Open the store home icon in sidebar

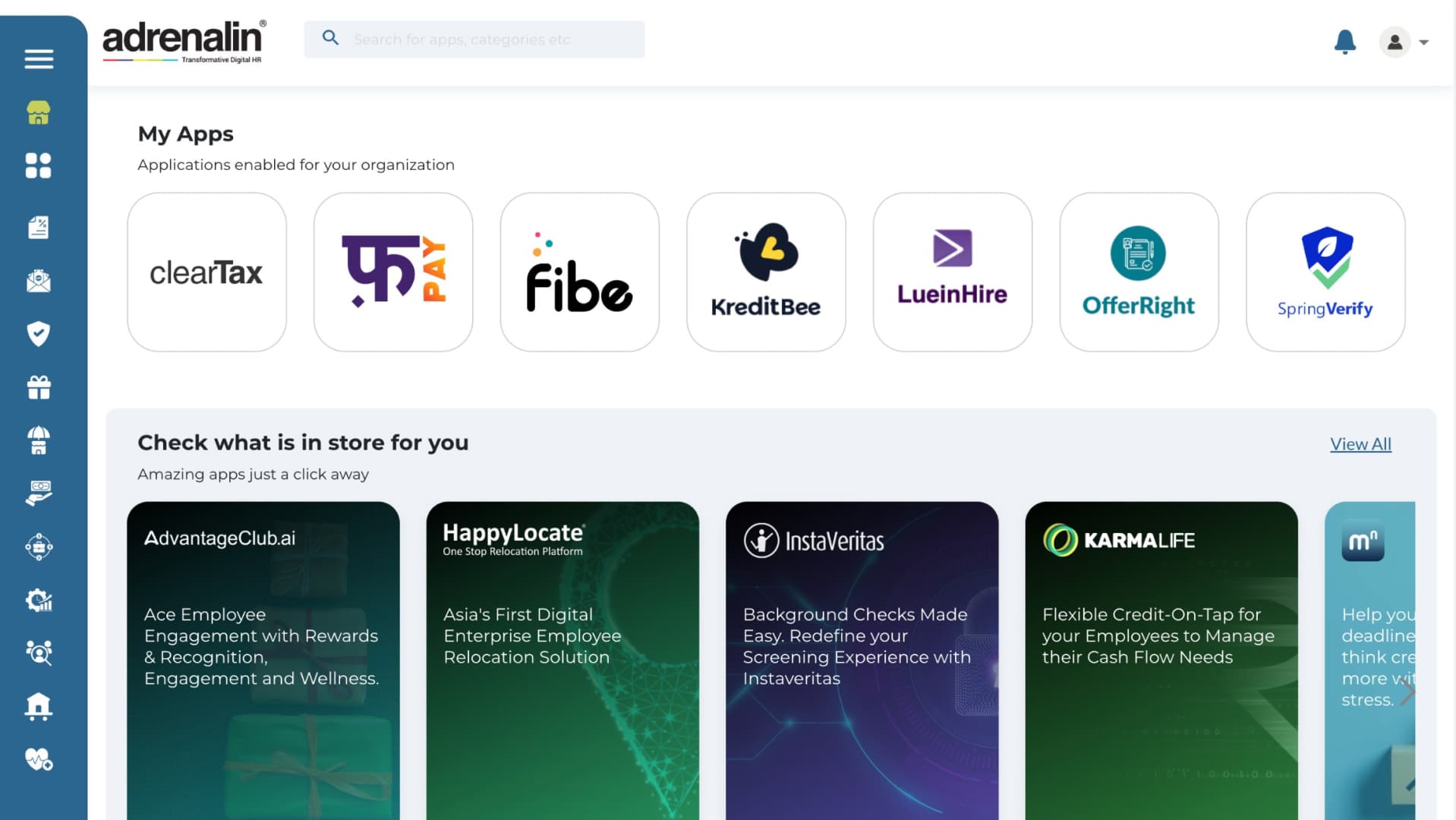coord(39,112)
